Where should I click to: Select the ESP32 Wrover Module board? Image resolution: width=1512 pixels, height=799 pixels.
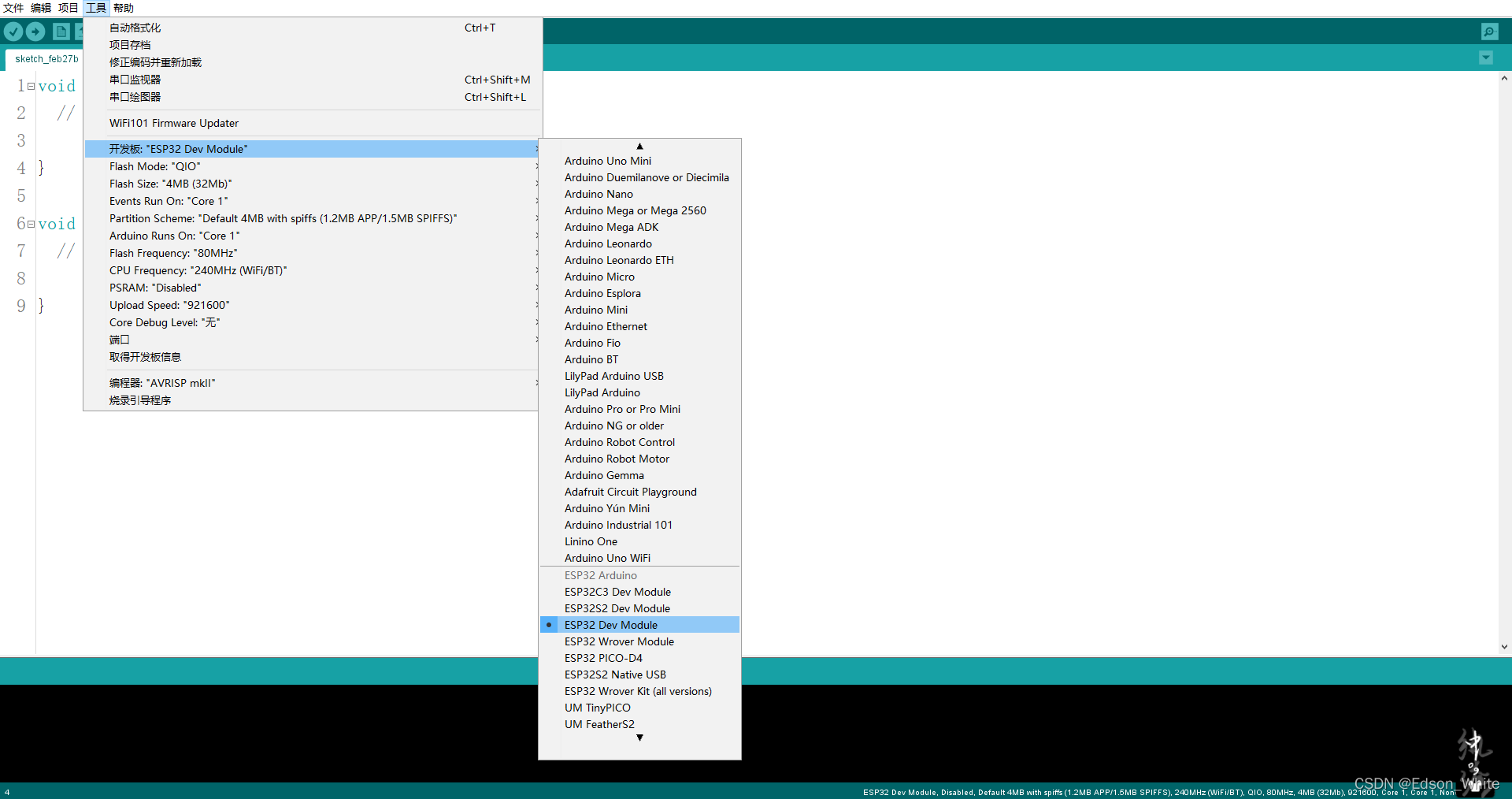point(639,641)
